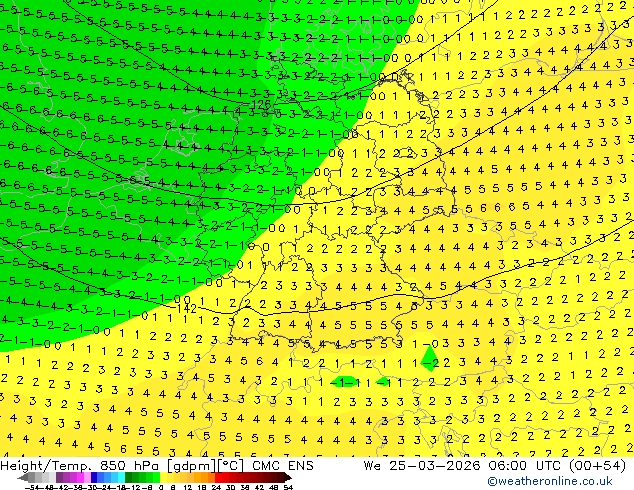Select the bright red legend swatch
634x490 pixels.
218,478
